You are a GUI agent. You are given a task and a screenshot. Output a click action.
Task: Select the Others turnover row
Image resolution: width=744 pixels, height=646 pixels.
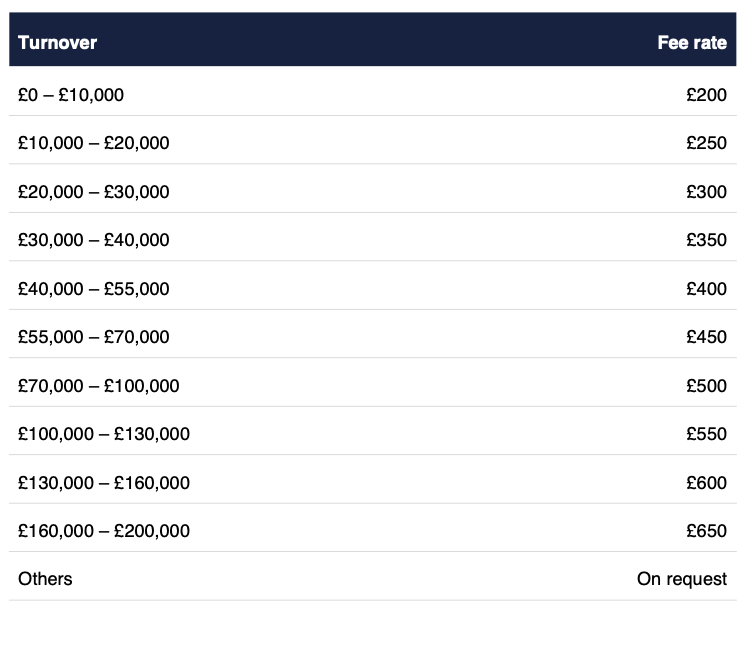point(45,579)
